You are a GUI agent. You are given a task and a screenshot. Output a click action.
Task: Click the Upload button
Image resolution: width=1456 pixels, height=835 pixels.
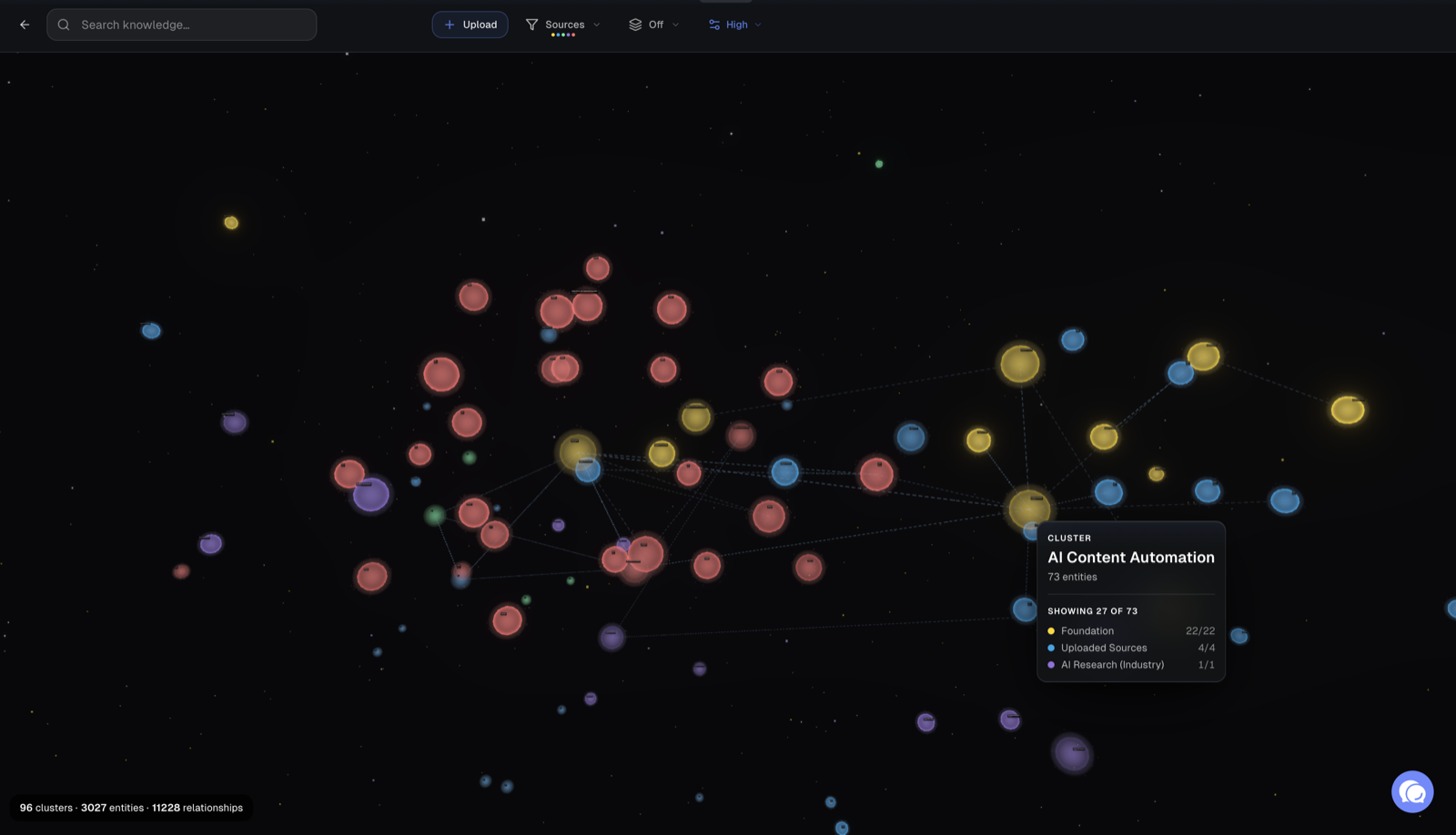(x=470, y=25)
